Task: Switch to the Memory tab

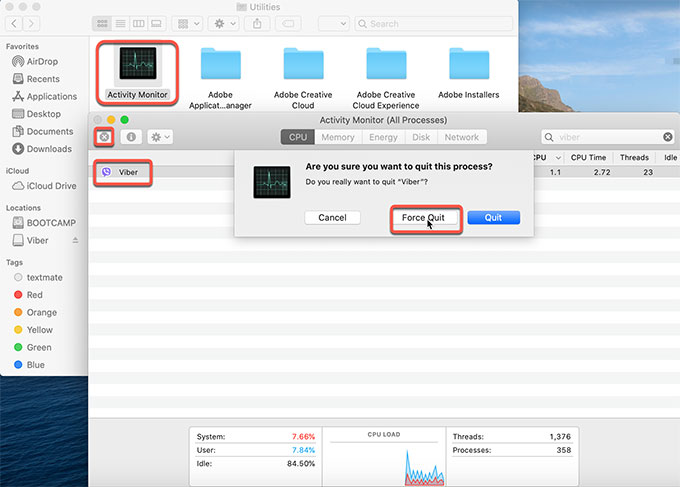Action: coord(338,137)
